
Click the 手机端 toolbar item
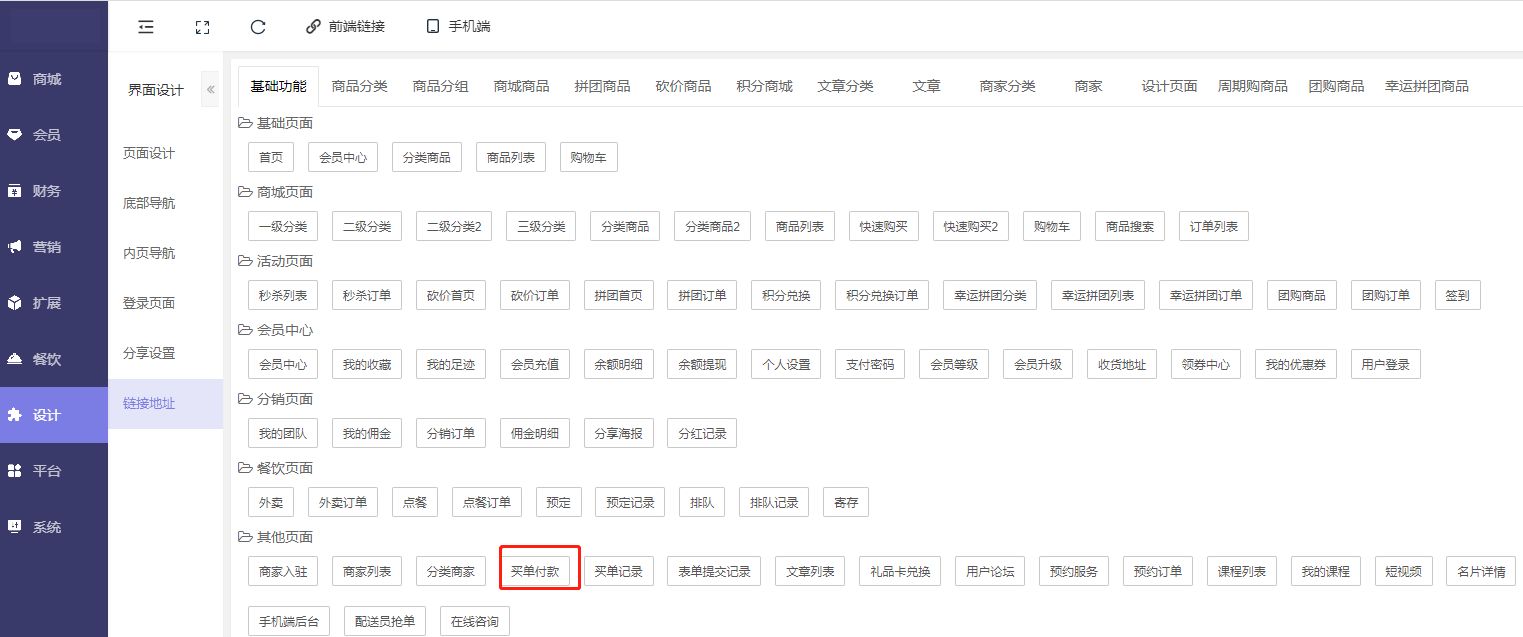(x=459, y=27)
